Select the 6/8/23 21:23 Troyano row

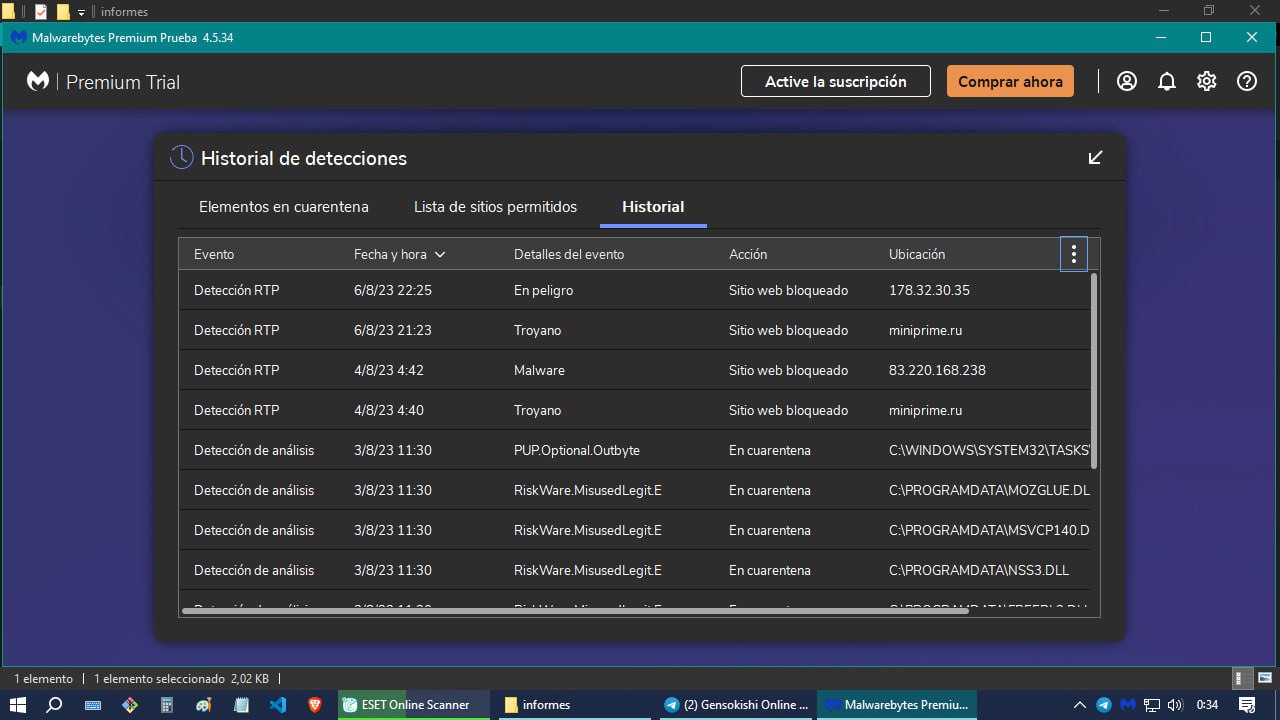634,330
